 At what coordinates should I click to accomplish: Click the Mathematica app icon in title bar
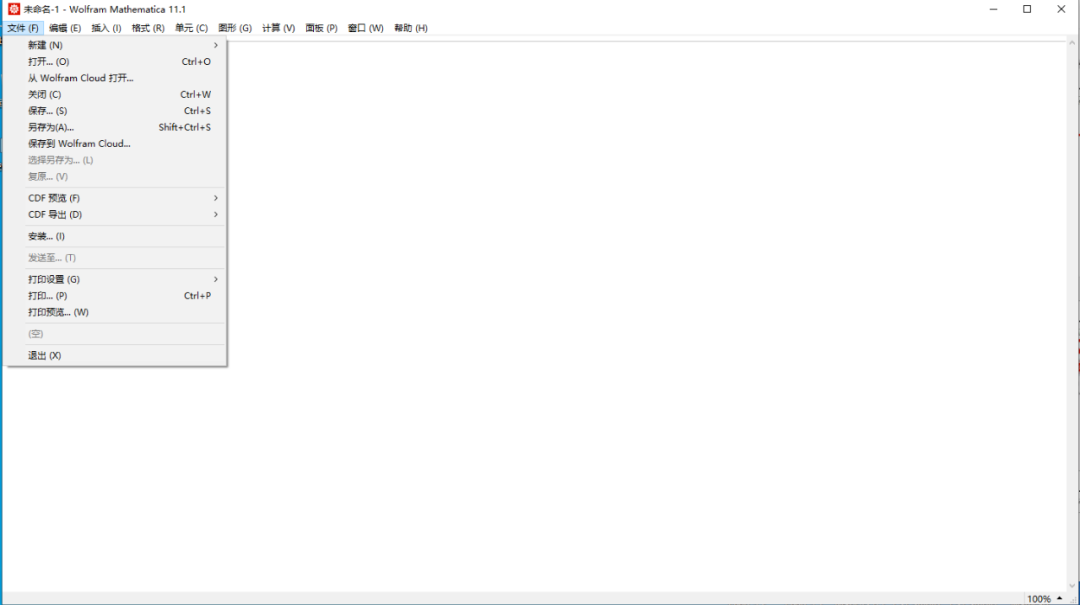coord(14,9)
